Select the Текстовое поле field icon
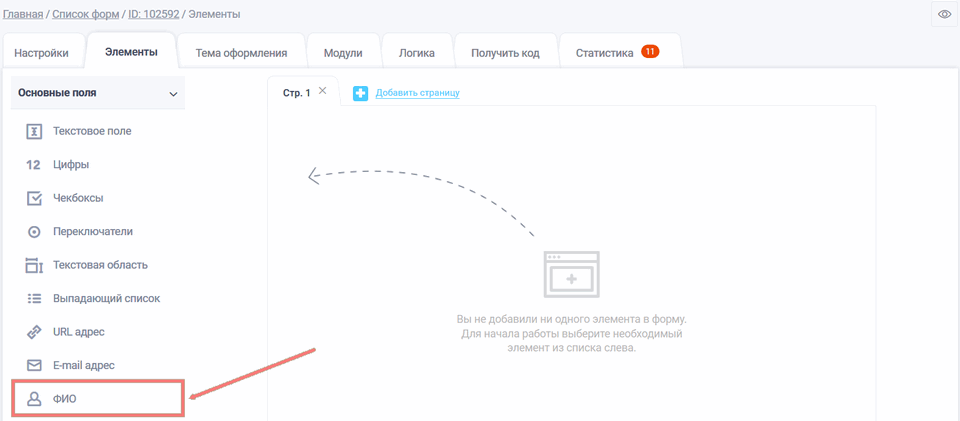 pyautogui.click(x=34, y=131)
